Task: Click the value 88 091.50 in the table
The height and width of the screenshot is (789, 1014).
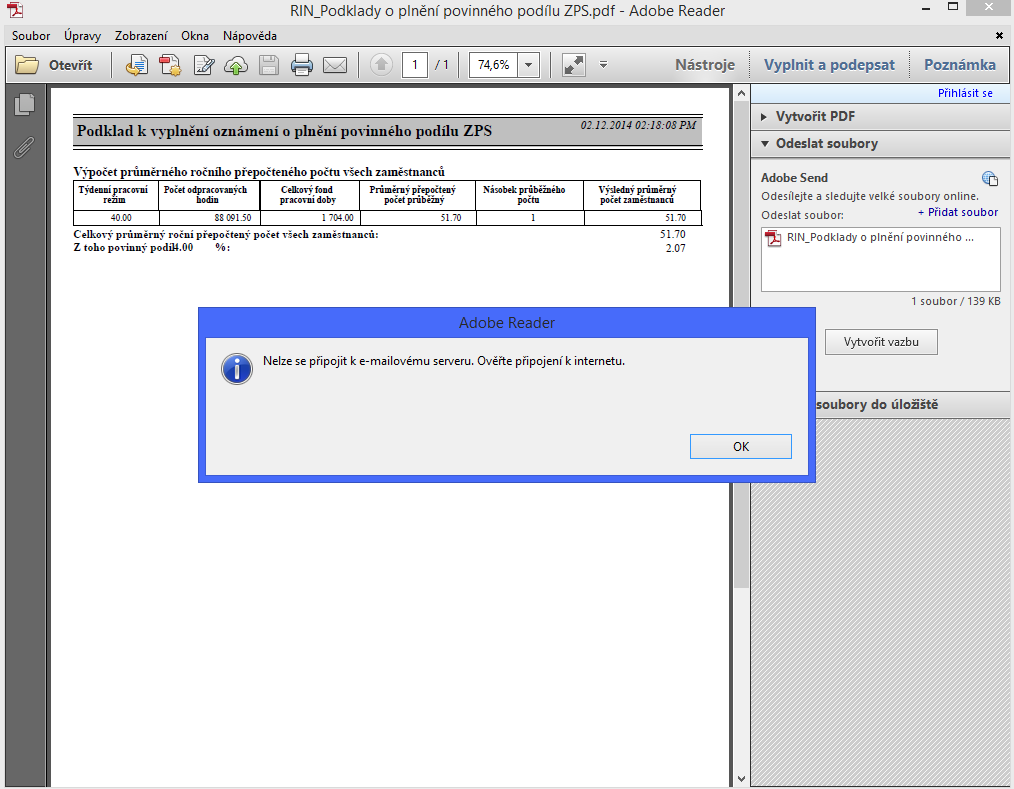Action: tap(233, 218)
